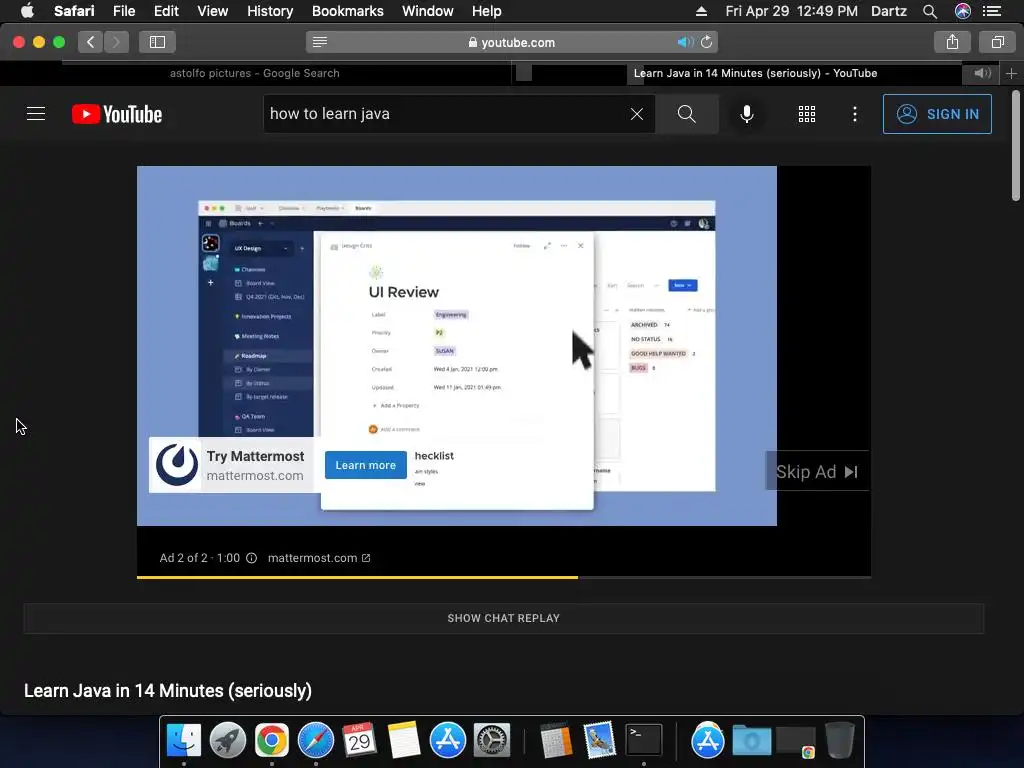This screenshot has height=768, width=1024.
Task: Mute the tab using the tab speaker icon
Action: coord(982,73)
